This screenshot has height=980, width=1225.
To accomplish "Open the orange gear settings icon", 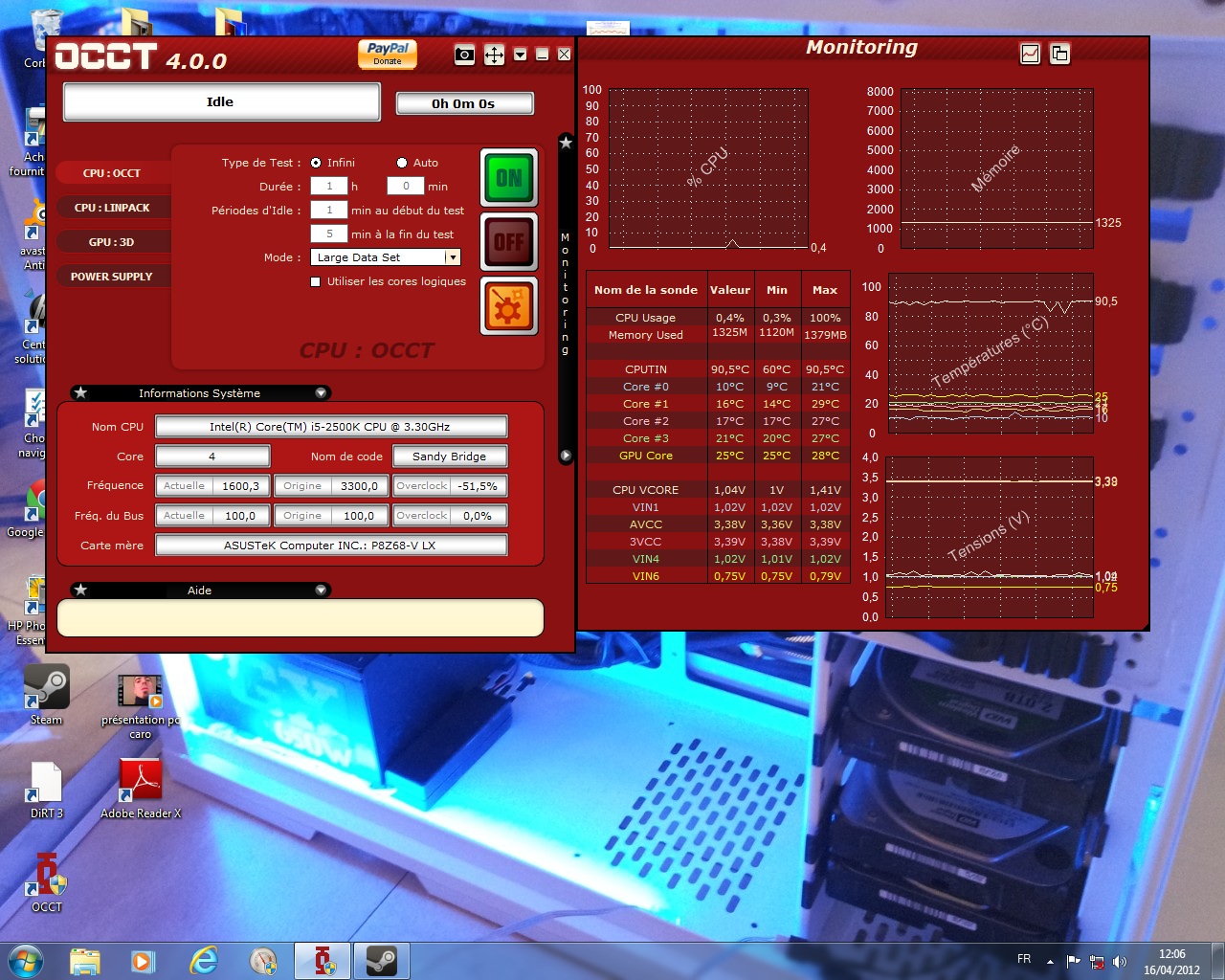I will point(509,307).
